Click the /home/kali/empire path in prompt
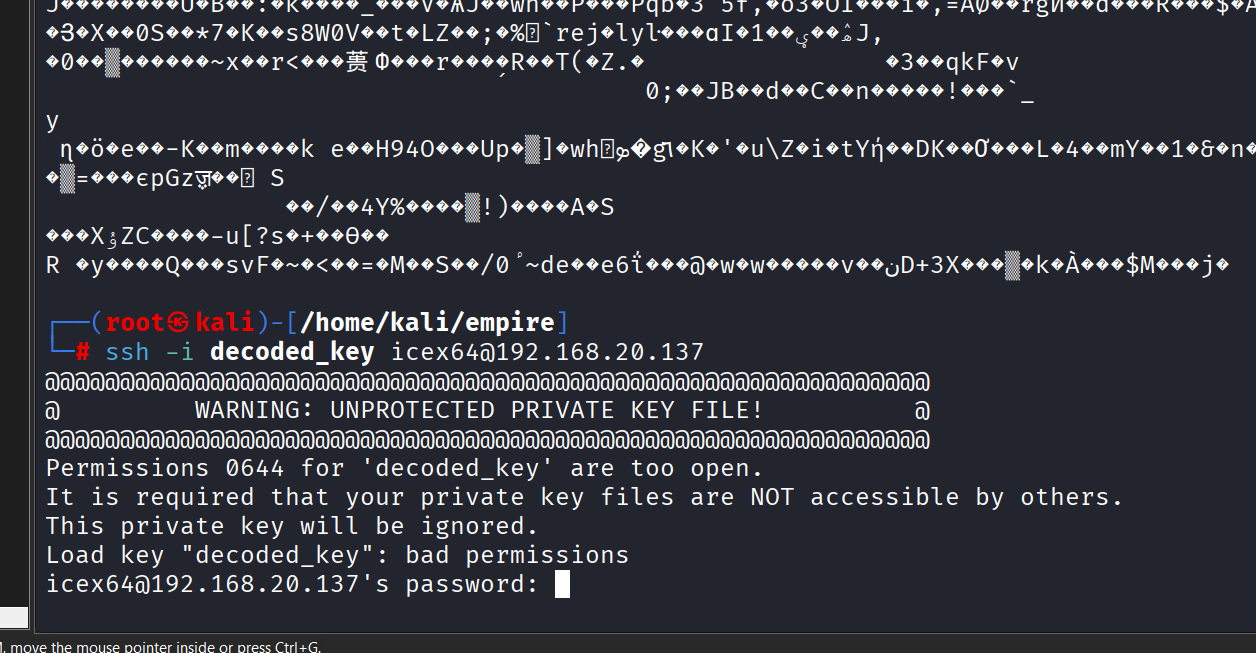The width and height of the screenshot is (1256, 653). (x=427, y=323)
